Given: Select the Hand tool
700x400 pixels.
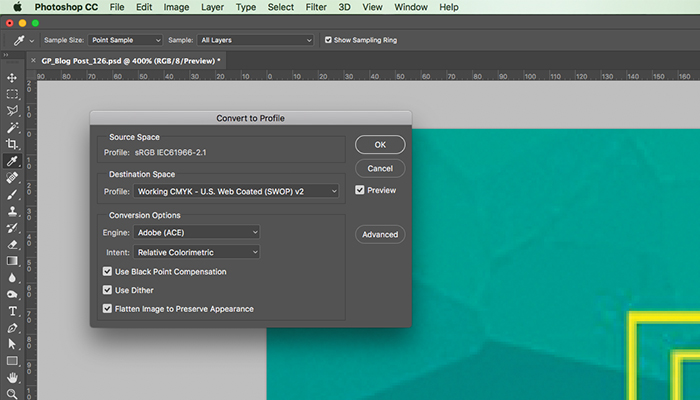Looking at the screenshot, I should (12, 378).
